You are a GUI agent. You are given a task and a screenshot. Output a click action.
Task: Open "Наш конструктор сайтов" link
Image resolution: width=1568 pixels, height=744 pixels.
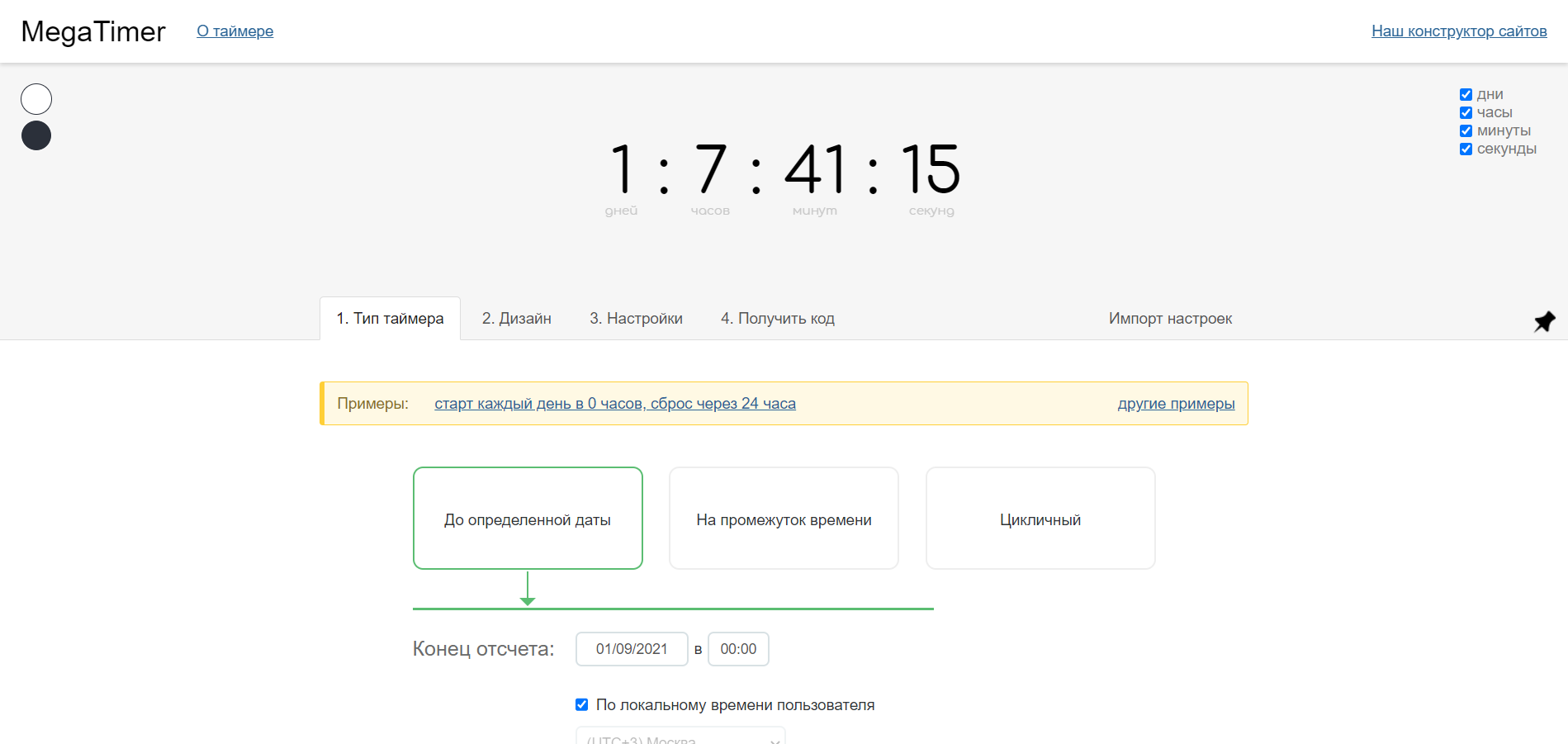tap(1459, 31)
